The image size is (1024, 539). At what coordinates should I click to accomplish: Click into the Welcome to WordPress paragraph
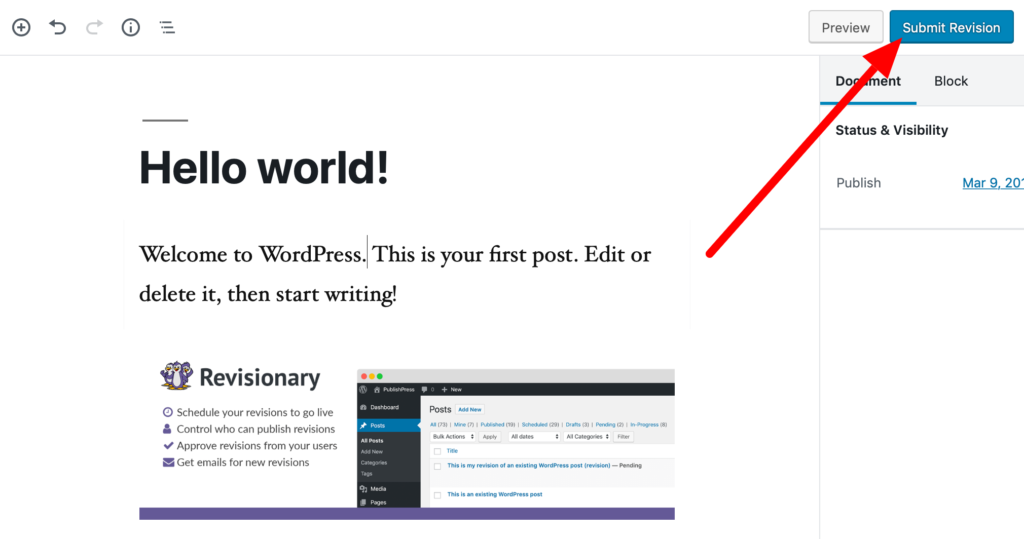tap(395, 274)
